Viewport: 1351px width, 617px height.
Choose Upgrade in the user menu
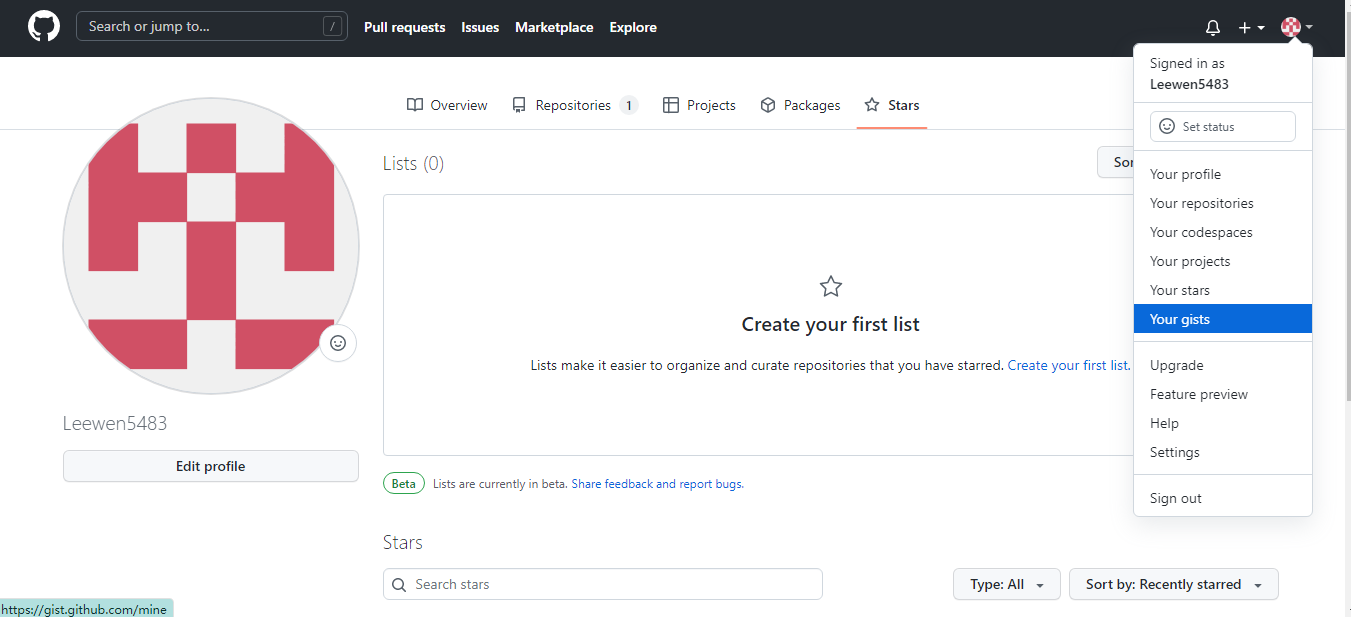pos(1223,365)
